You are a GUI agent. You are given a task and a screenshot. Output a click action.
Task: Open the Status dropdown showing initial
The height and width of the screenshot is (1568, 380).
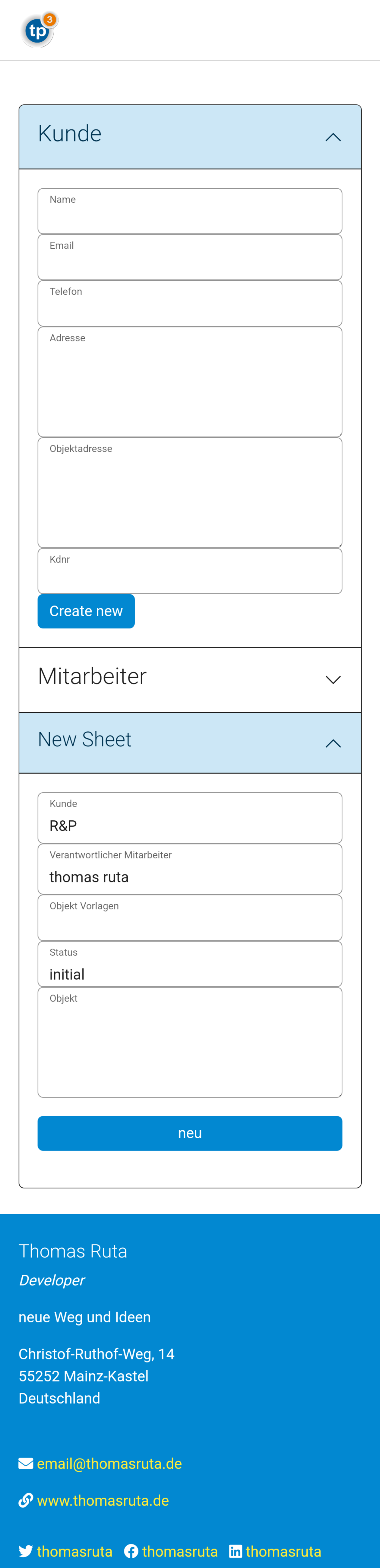coord(190,964)
